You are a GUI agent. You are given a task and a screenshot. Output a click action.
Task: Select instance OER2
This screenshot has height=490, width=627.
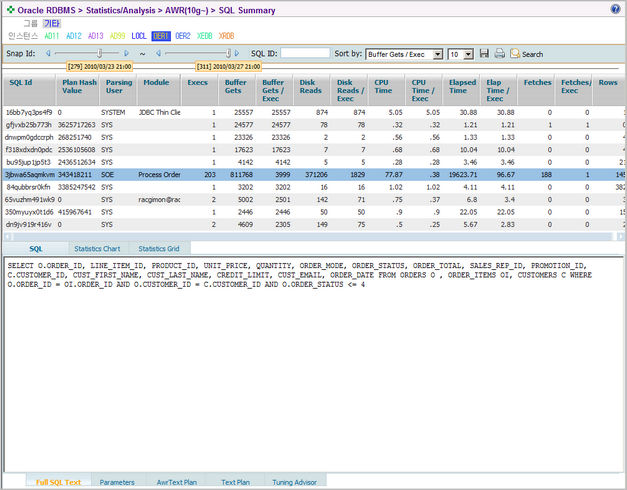[183, 36]
